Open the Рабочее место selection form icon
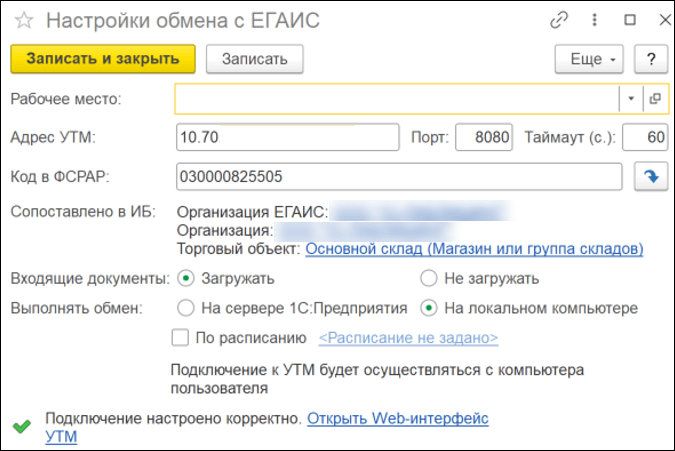 (x=655, y=98)
